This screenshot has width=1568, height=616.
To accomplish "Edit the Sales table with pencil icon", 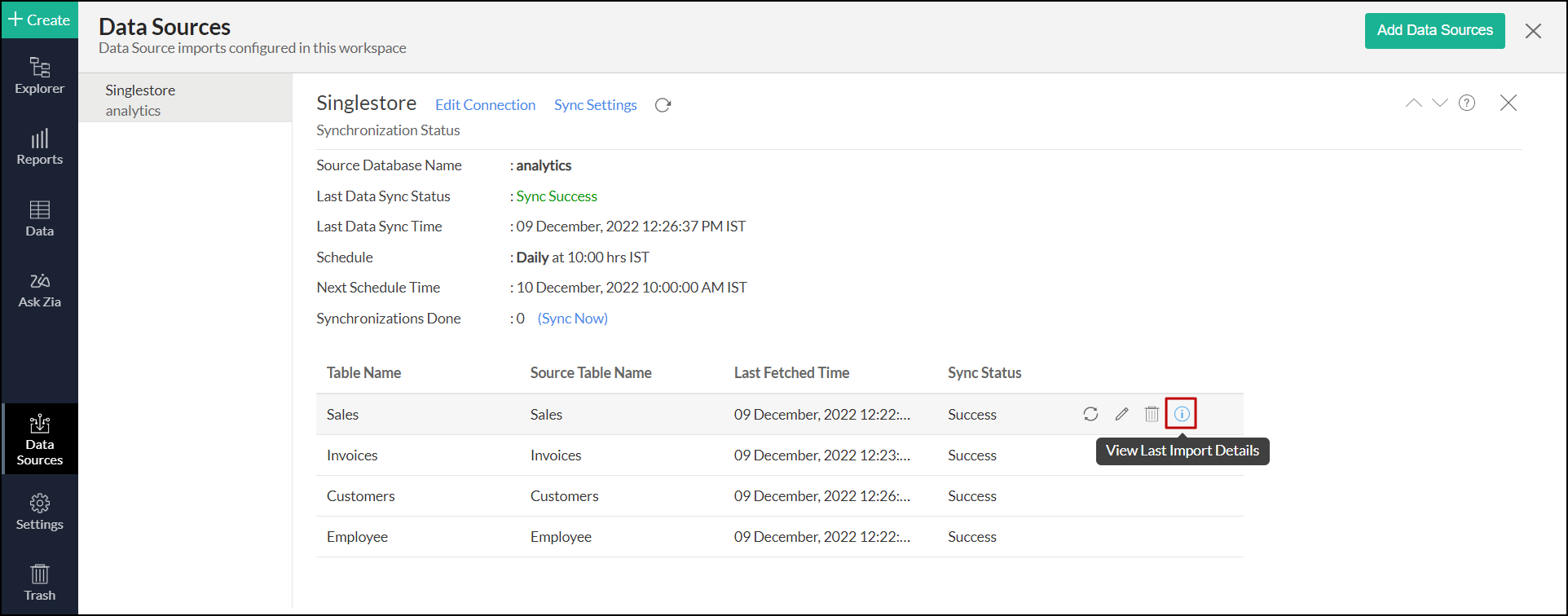I will coord(1121,414).
